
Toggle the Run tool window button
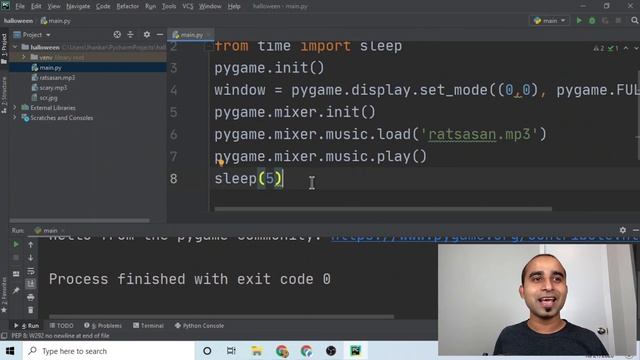tap(27, 325)
